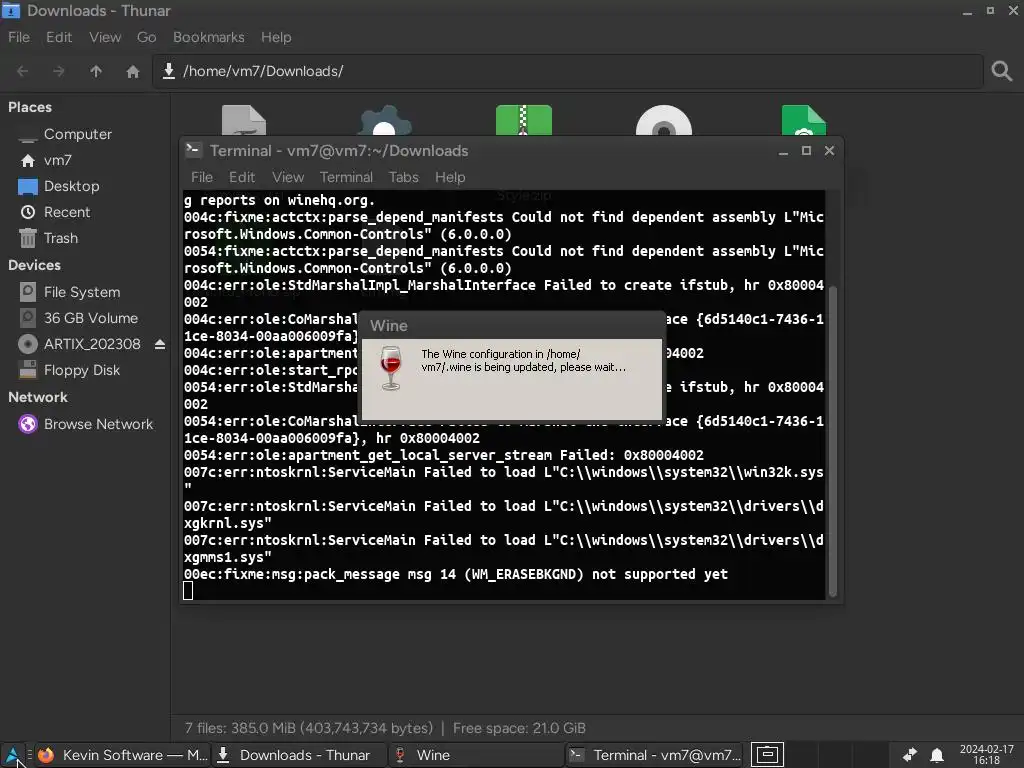Screen dimensions: 1024x768
Task: Open Terminal File menu
Action: point(202,177)
